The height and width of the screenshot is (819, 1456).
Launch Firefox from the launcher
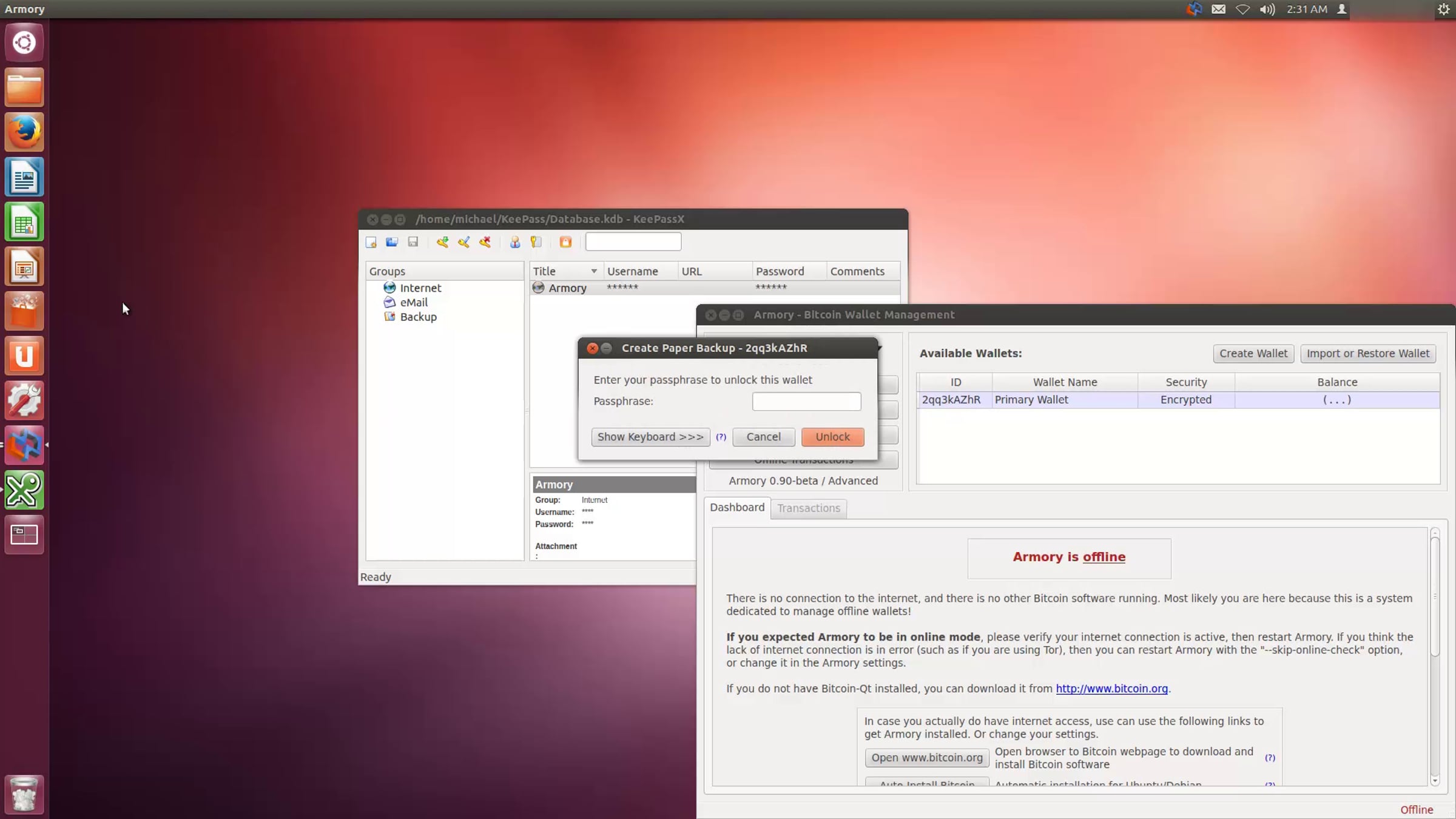click(x=24, y=132)
